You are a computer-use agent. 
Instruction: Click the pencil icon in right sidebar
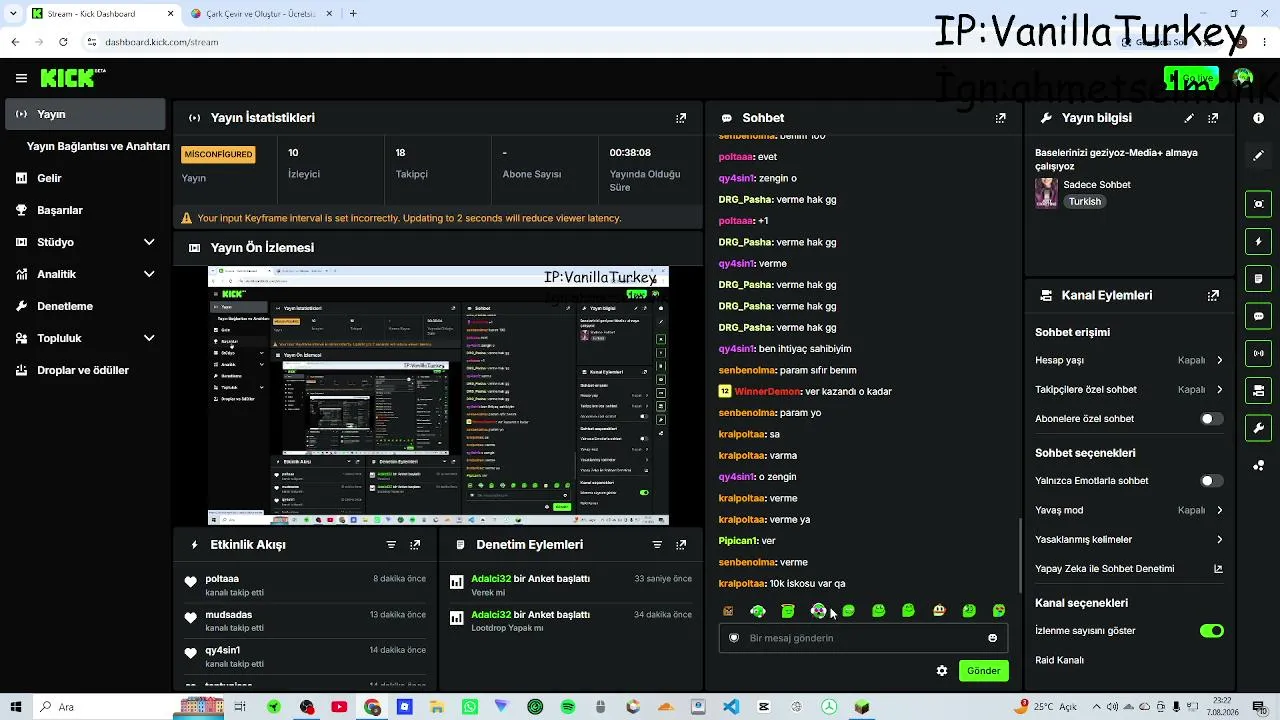(x=1258, y=156)
